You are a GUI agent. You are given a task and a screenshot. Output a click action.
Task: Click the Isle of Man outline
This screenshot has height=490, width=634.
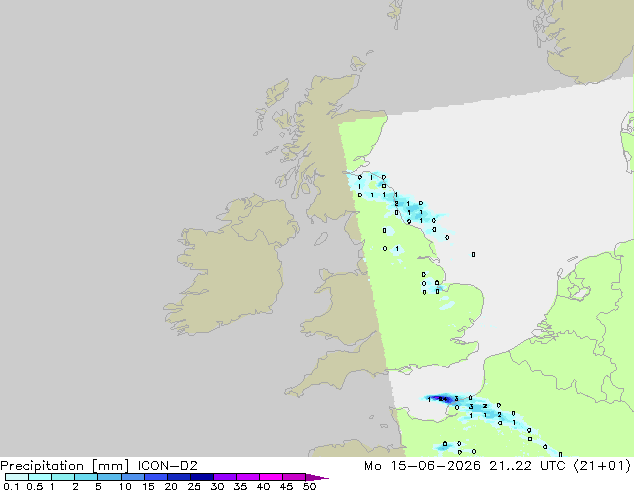[321, 239]
